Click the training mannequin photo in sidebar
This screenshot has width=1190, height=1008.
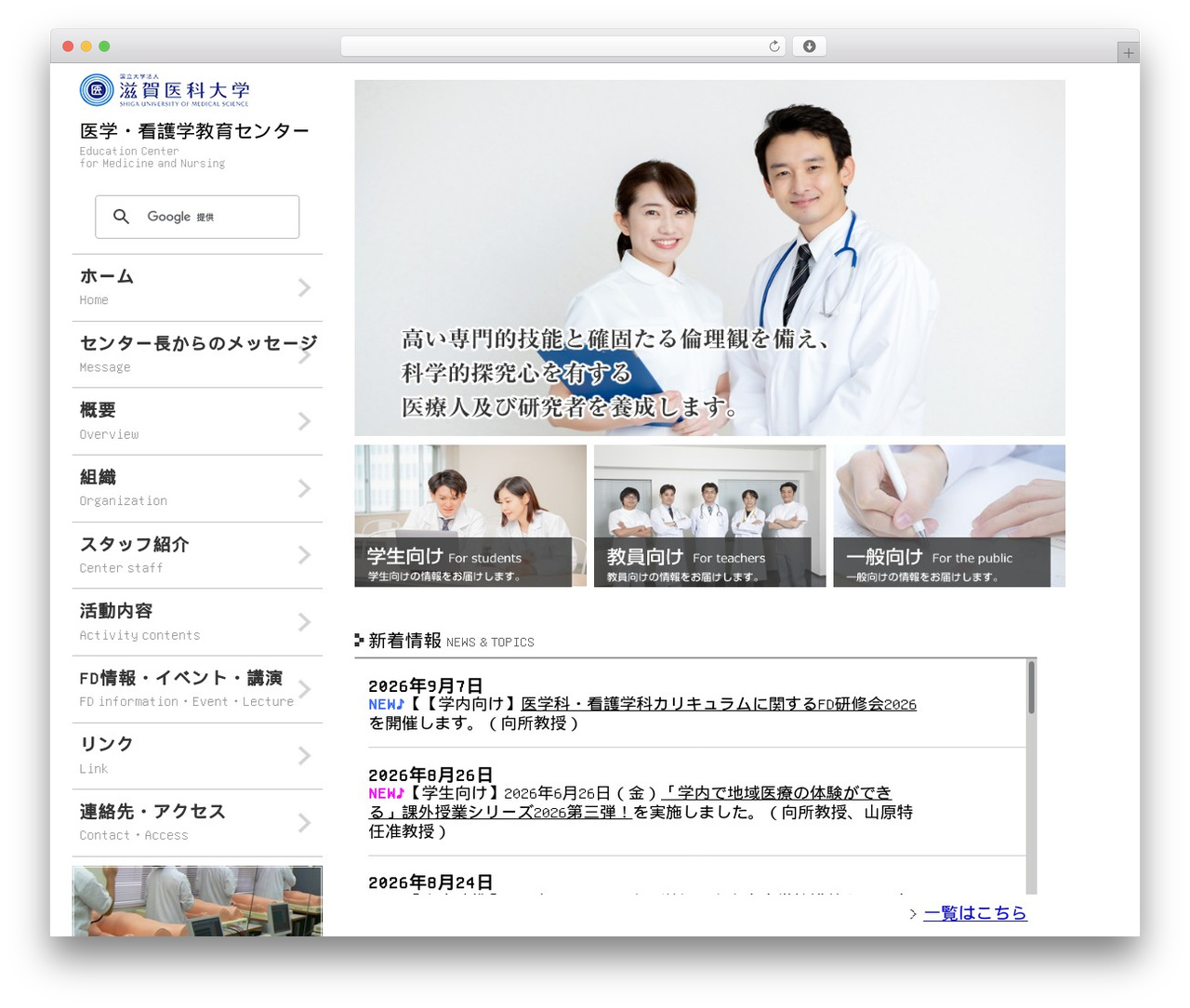tap(197, 901)
